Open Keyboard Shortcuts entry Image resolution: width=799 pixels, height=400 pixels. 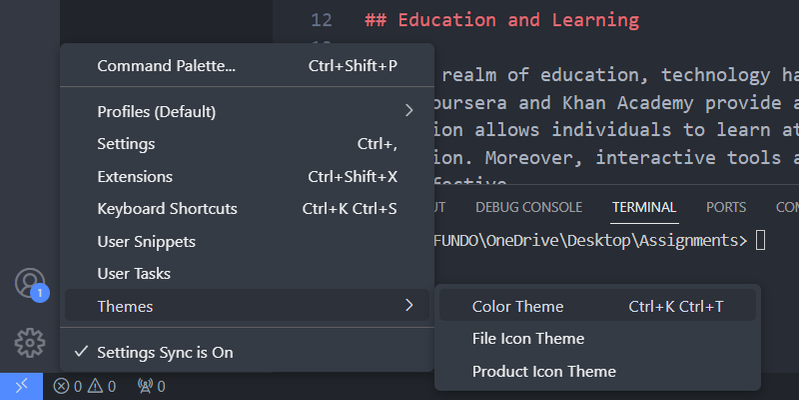click(x=167, y=209)
